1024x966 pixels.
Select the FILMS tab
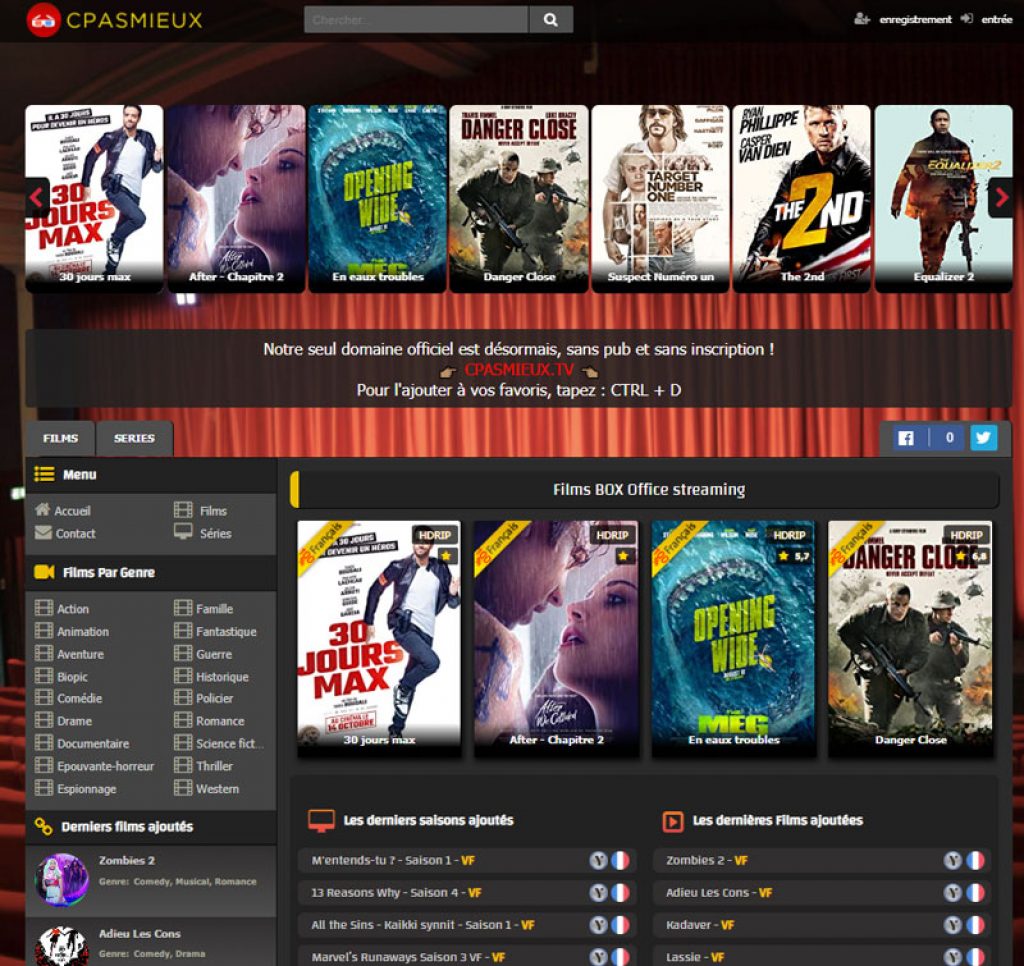(60, 438)
